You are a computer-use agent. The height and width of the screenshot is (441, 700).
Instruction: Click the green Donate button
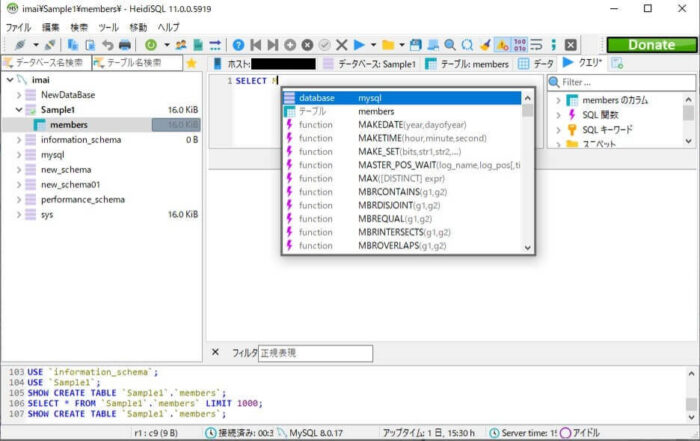(651, 45)
